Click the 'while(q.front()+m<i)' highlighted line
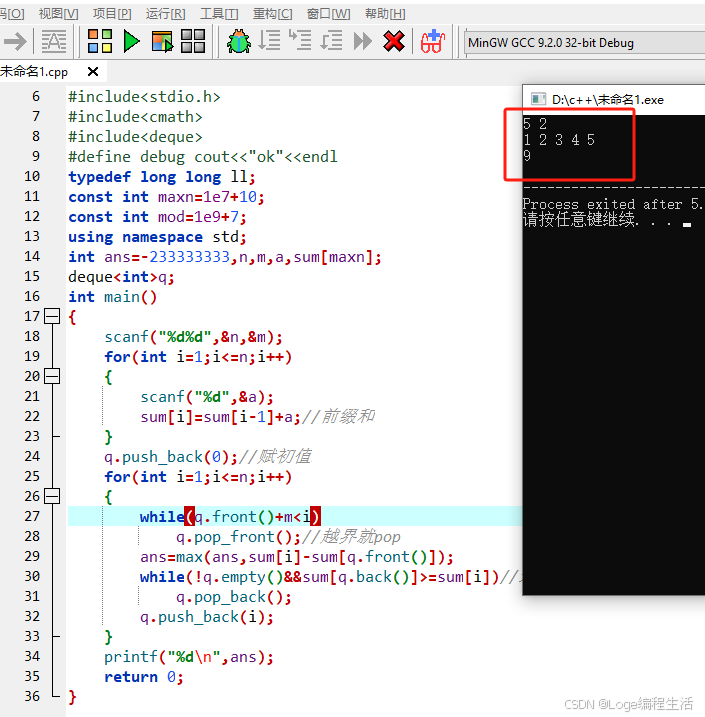This screenshot has width=705, height=717. (x=230, y=517)
